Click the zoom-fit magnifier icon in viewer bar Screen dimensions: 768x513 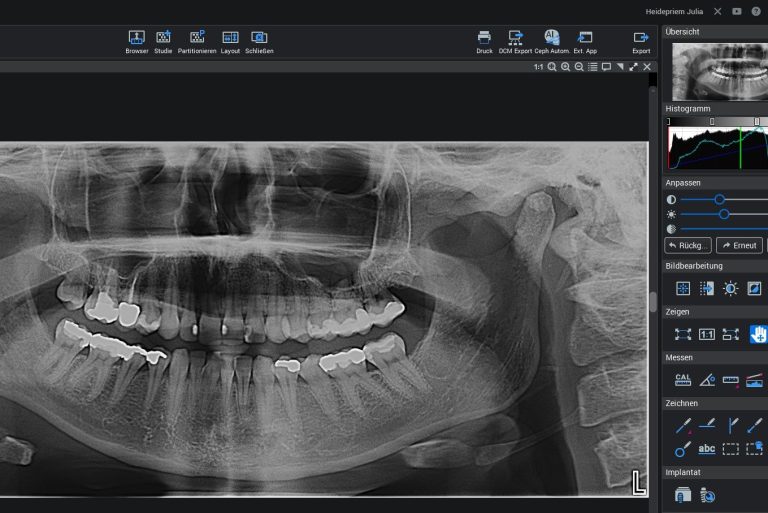(552, 67)
